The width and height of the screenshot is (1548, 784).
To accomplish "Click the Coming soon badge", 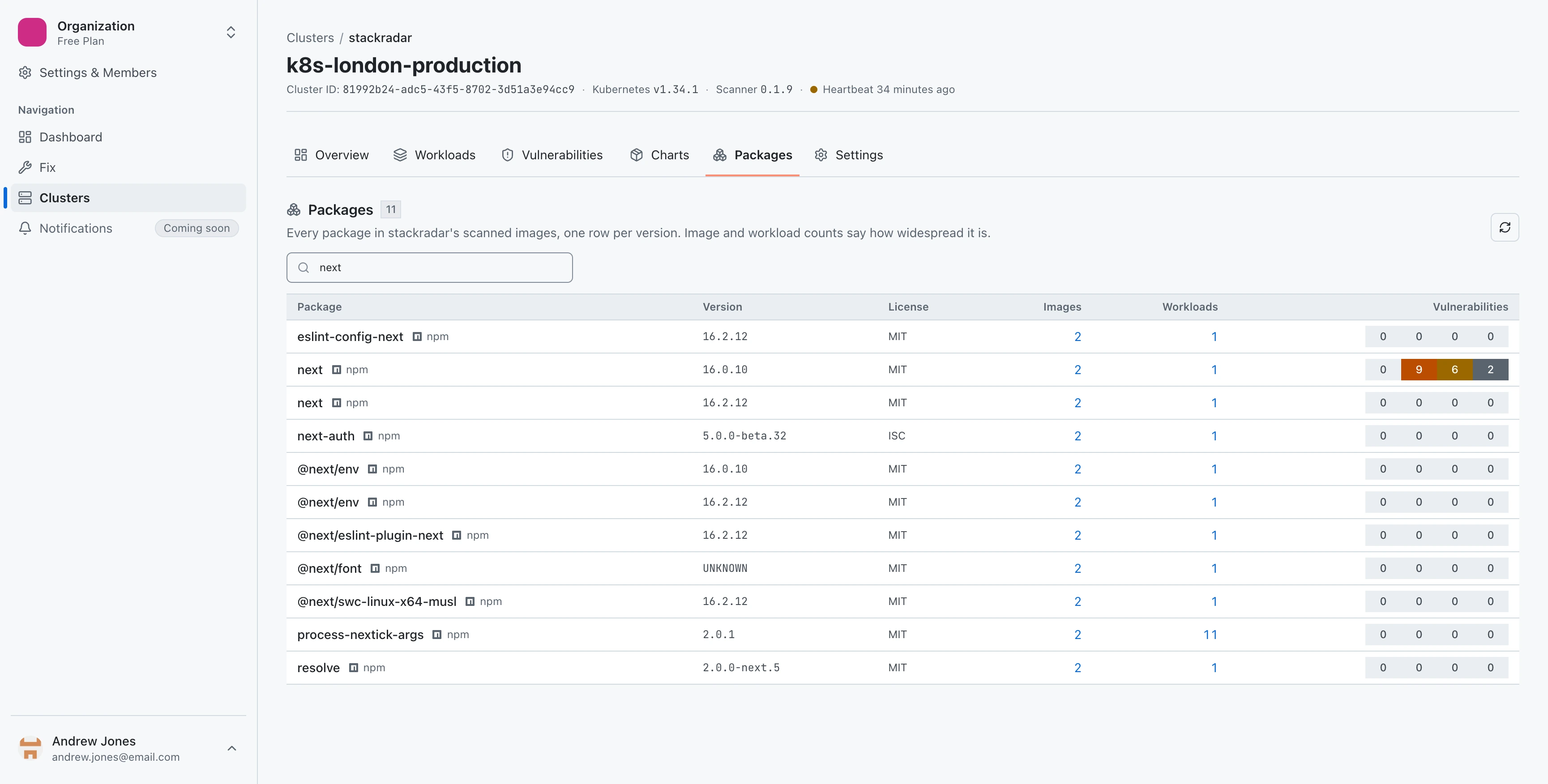I will 197,228.
